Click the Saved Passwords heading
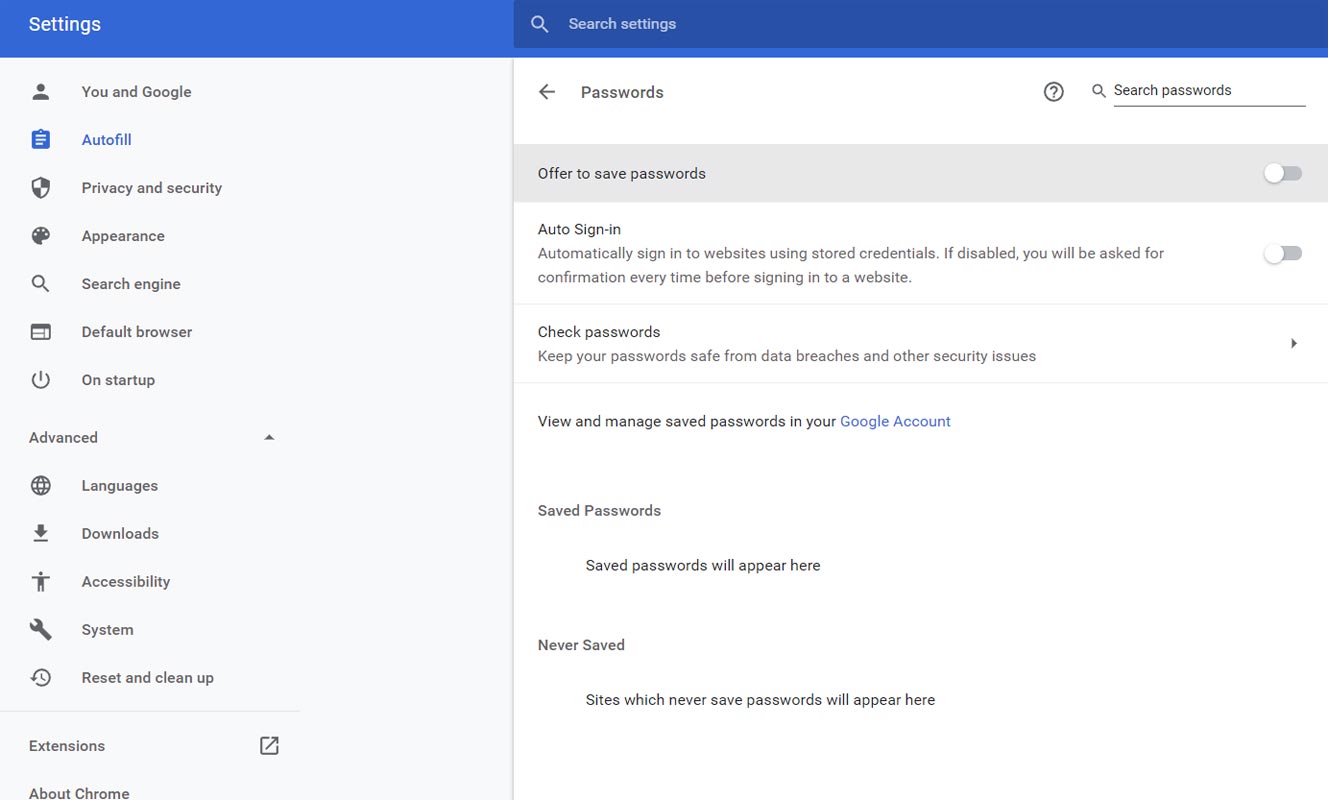 [599, 511]
